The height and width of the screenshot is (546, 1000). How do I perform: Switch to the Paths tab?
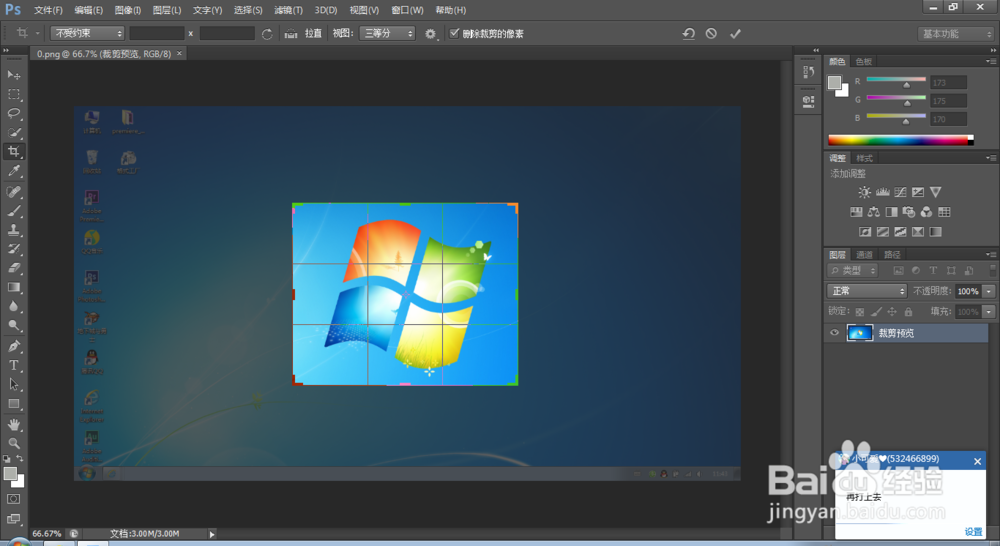(892, 255)
